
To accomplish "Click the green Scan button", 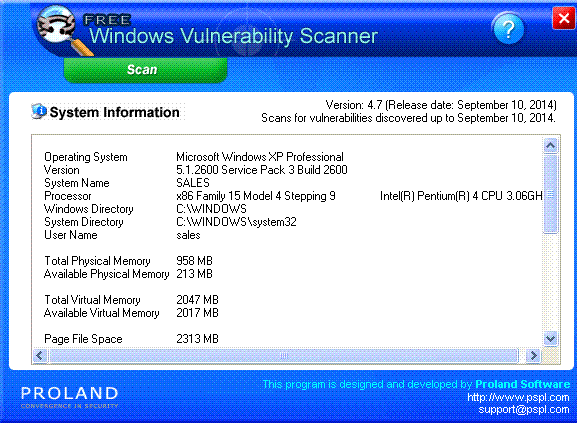I will point(145,70).
